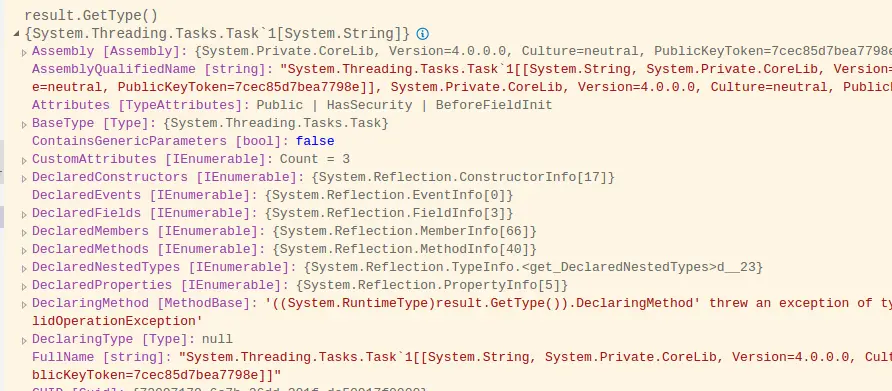Select the FullName [string] label

(101, 357)
